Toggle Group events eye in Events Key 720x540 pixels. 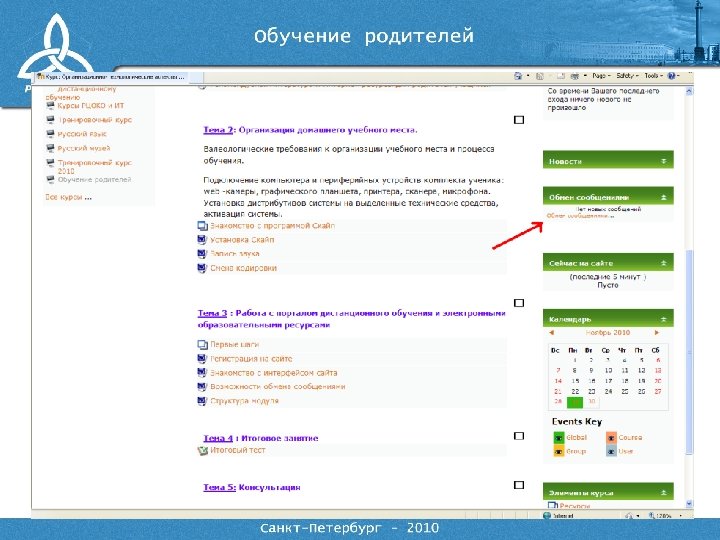coord(559,452)
